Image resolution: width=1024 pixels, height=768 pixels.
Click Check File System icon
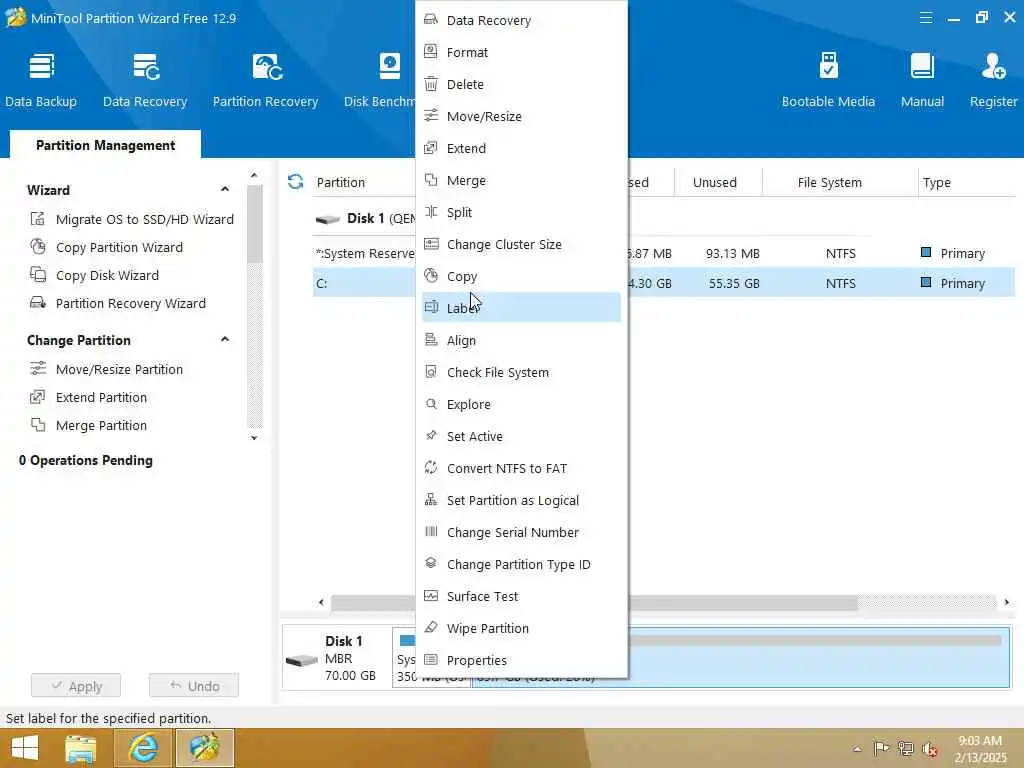(x=431, y=372)
